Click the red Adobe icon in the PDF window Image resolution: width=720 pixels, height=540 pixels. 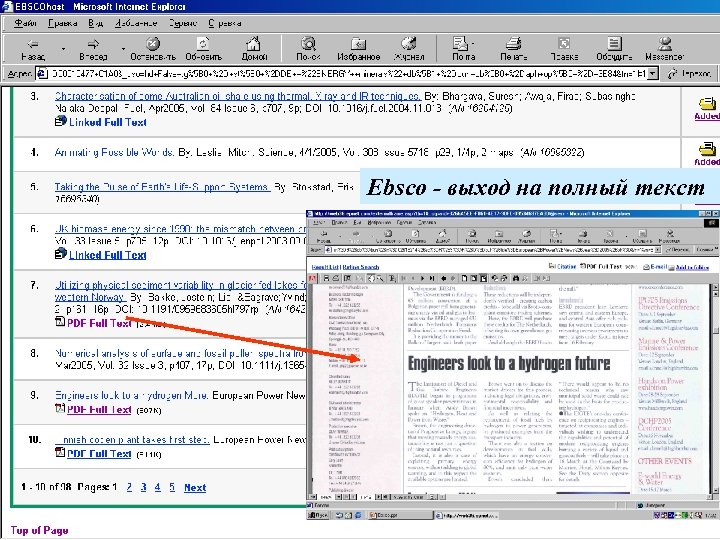312,278
